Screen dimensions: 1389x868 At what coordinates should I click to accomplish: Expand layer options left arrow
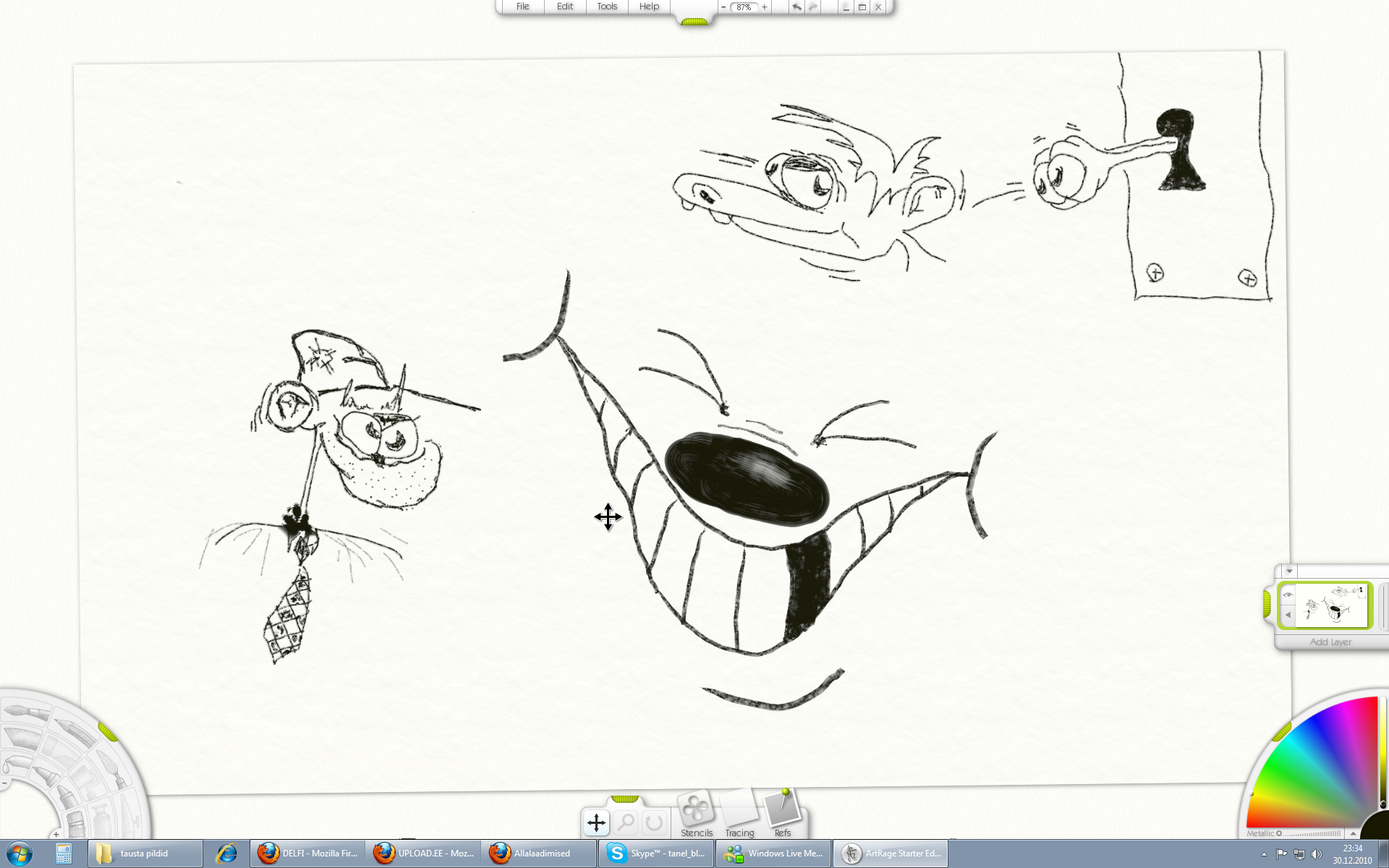[1288, 615]
